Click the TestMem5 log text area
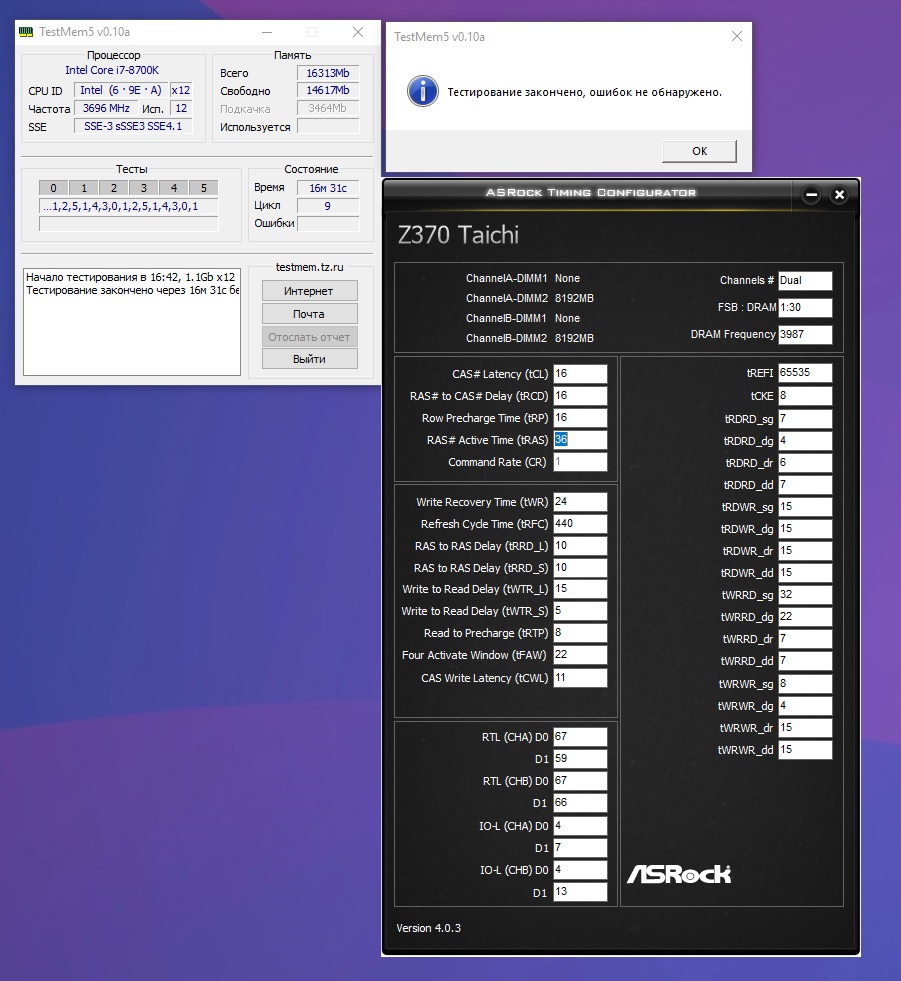Viewport: 901px width, 981px height. pos(131,322)
